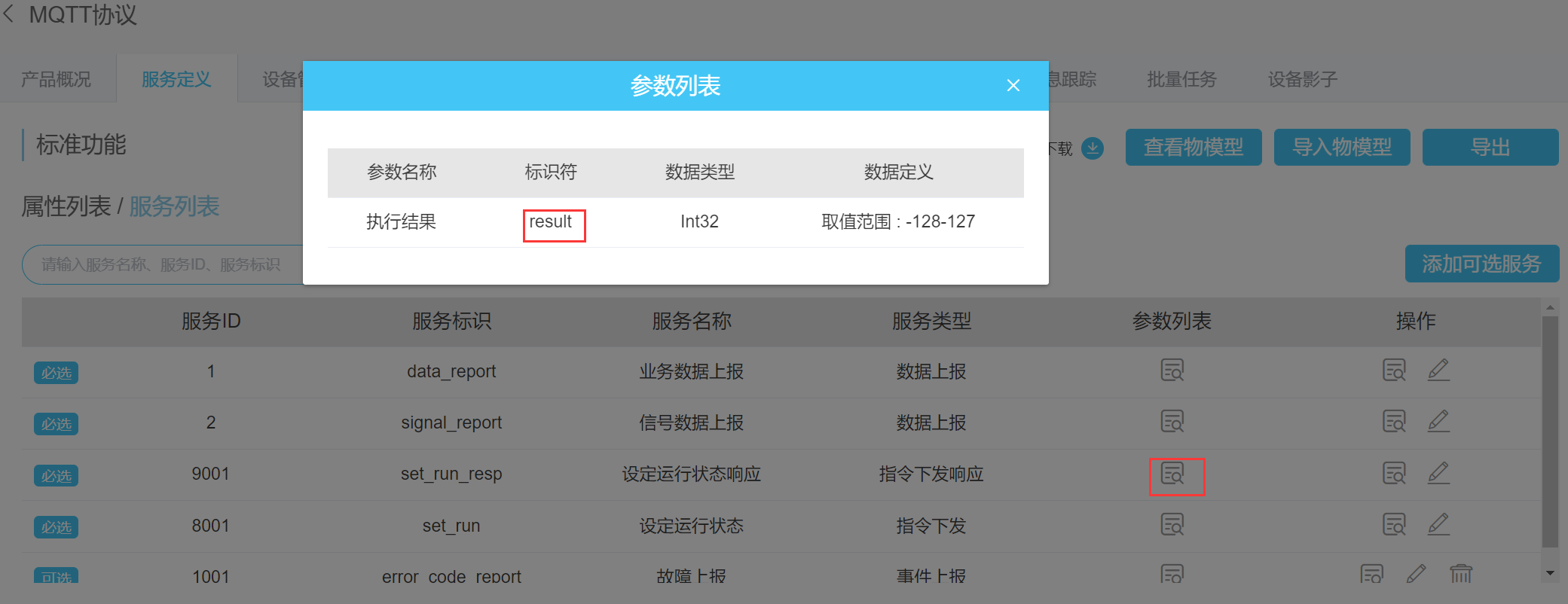Click service ID 9001 cell
The image size is (1568, 604).
pyautogui.click(x=210, y=474)
